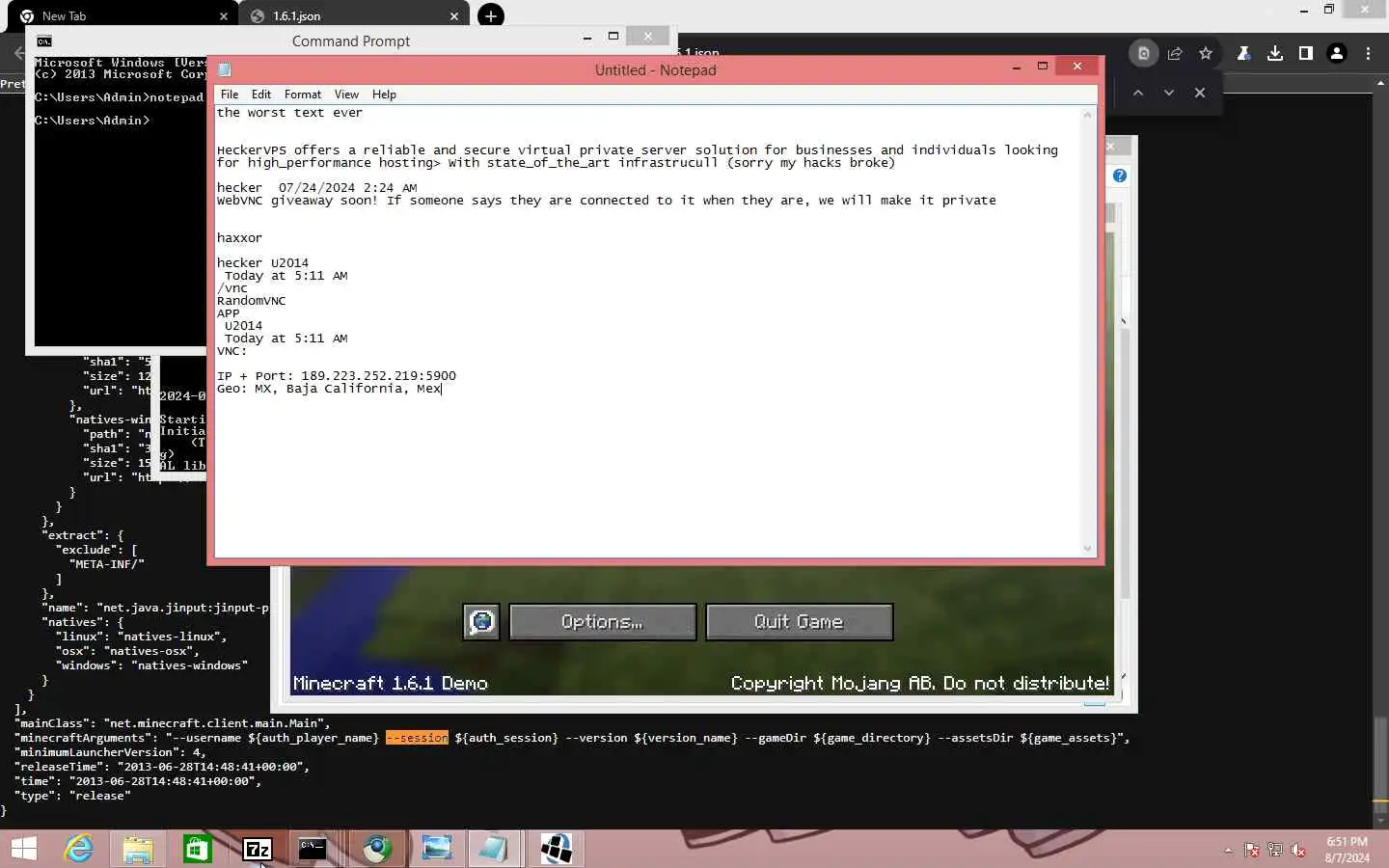Close the New Tab browser tab

(224, 16)
